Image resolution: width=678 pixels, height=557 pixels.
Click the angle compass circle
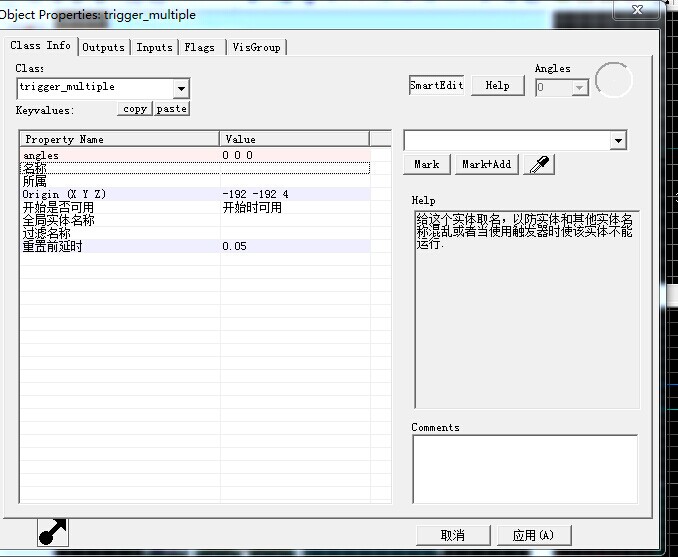(614, 80)
